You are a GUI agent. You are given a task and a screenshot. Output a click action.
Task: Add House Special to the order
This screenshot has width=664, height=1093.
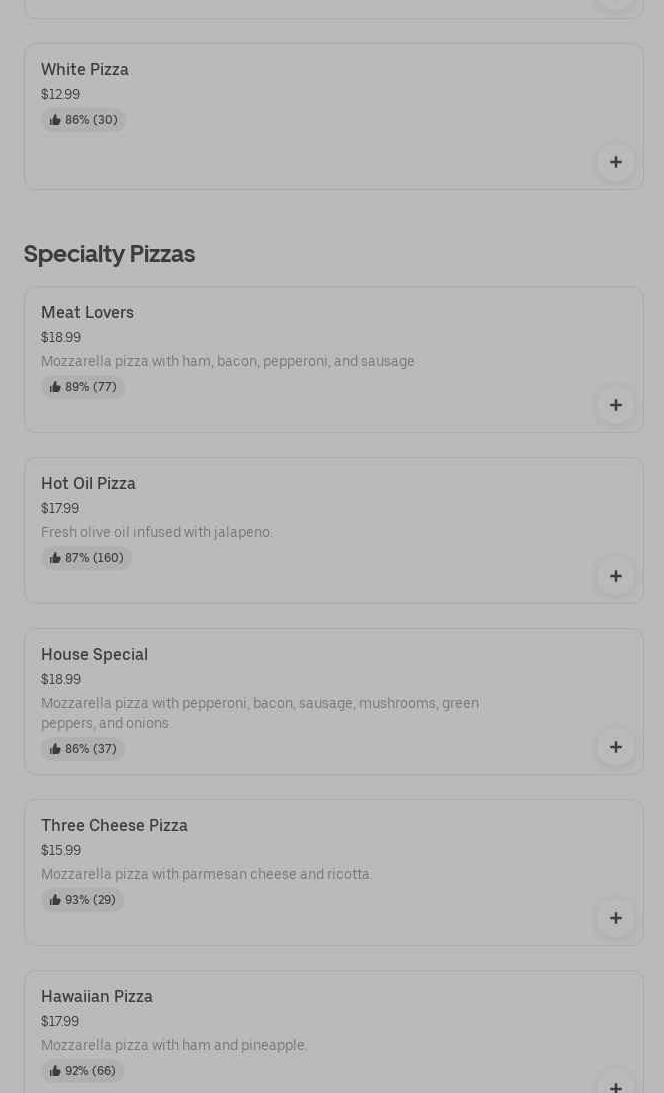[x=615, y=747]
